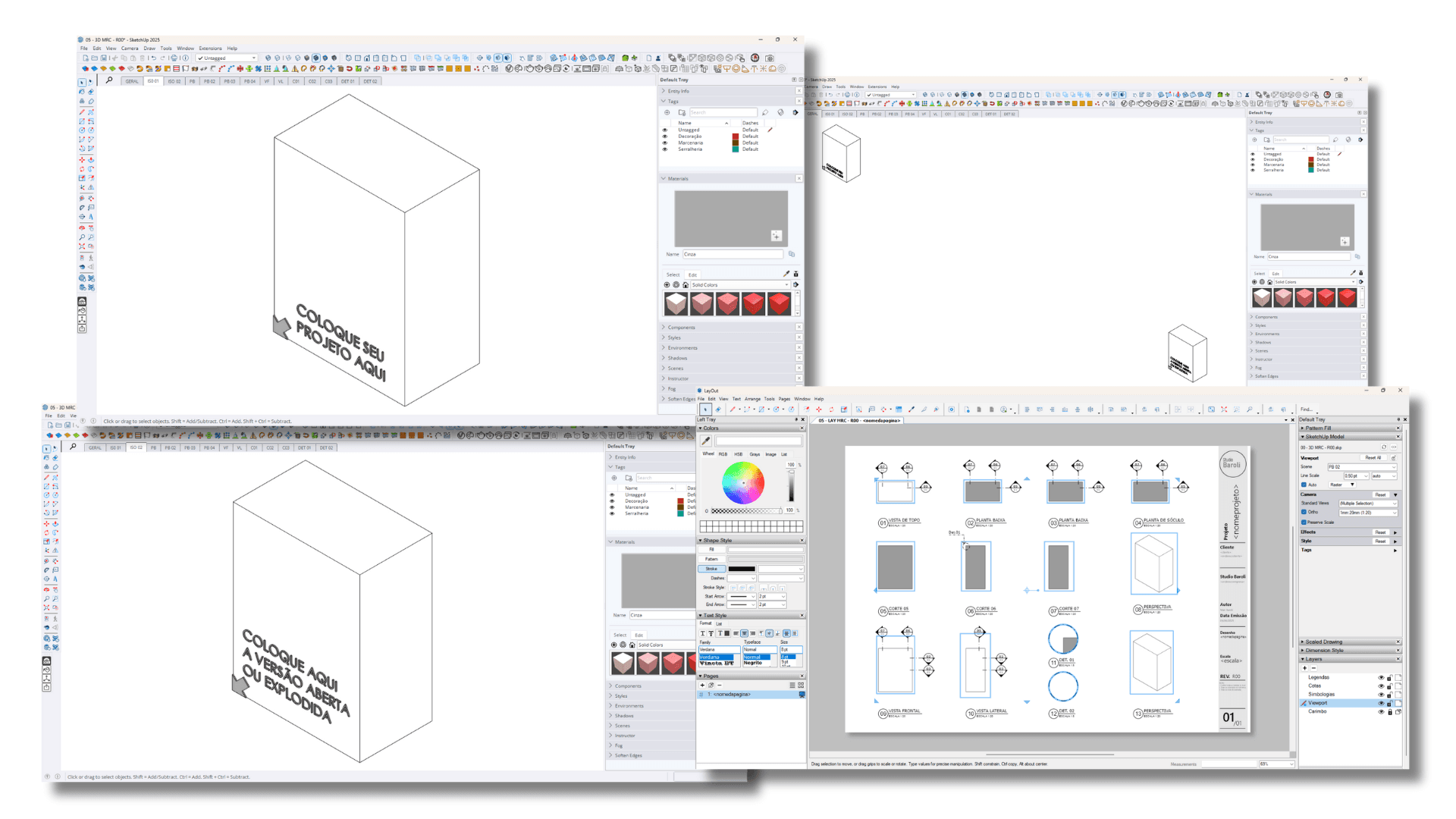This screenshot has width=1456, height=819.
Task: Open Solid Colors dropdown in top-left SketchUp Materials
Action: click(740, 285)
